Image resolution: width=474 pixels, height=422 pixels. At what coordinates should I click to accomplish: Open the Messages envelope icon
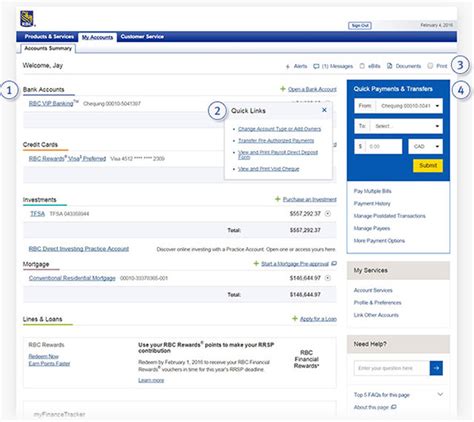coord(316,66)
